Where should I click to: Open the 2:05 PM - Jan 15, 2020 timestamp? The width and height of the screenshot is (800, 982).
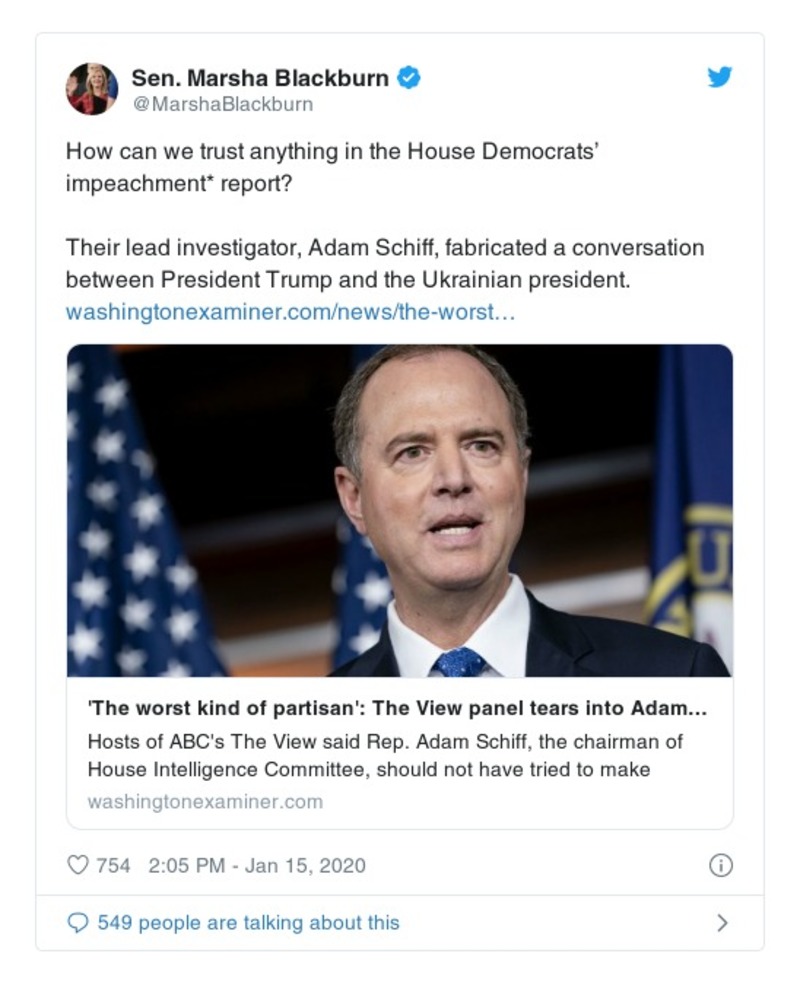tap(257, 866)
